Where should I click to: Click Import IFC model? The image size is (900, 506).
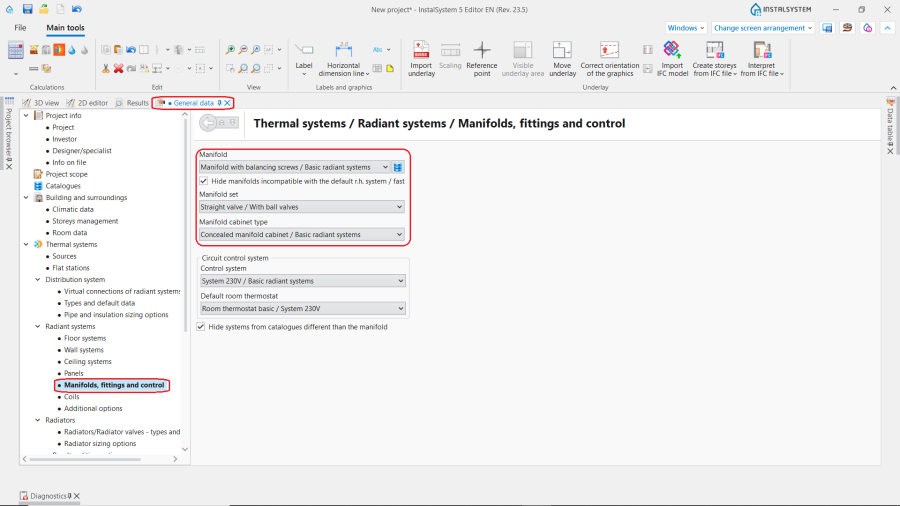coord(672,59)
